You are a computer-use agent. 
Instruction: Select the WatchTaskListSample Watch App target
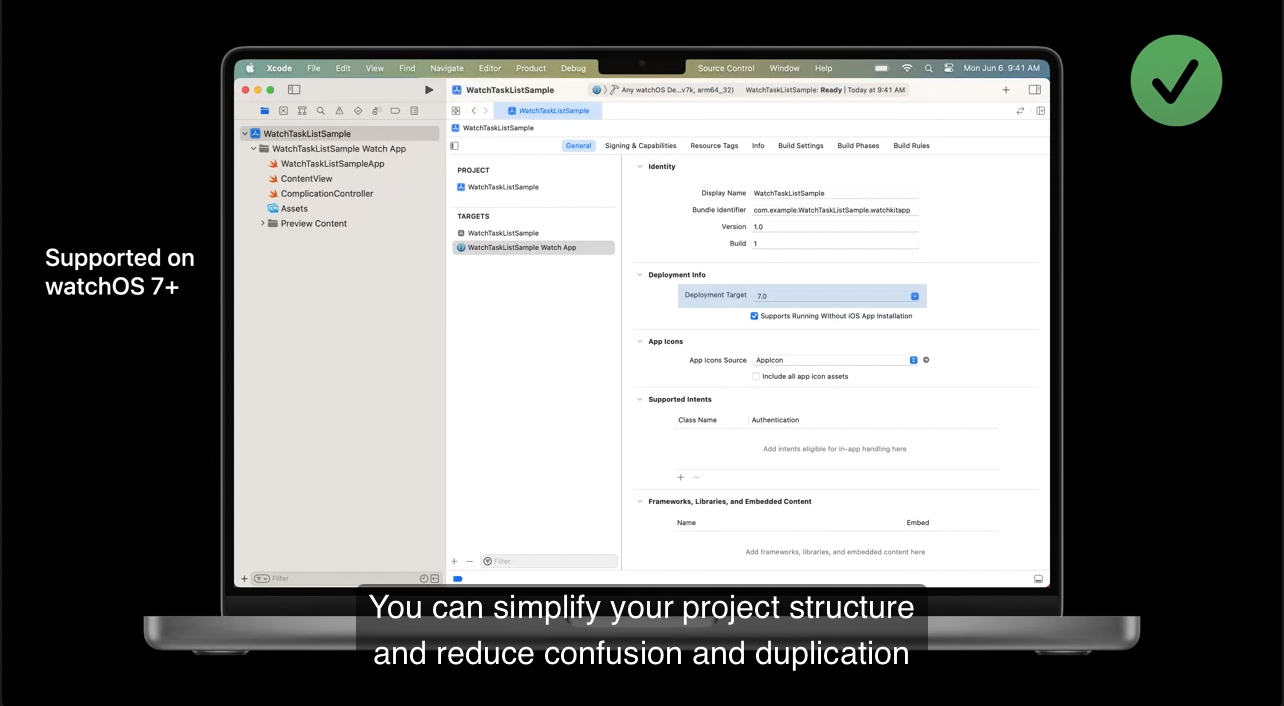tap(534, 248)
